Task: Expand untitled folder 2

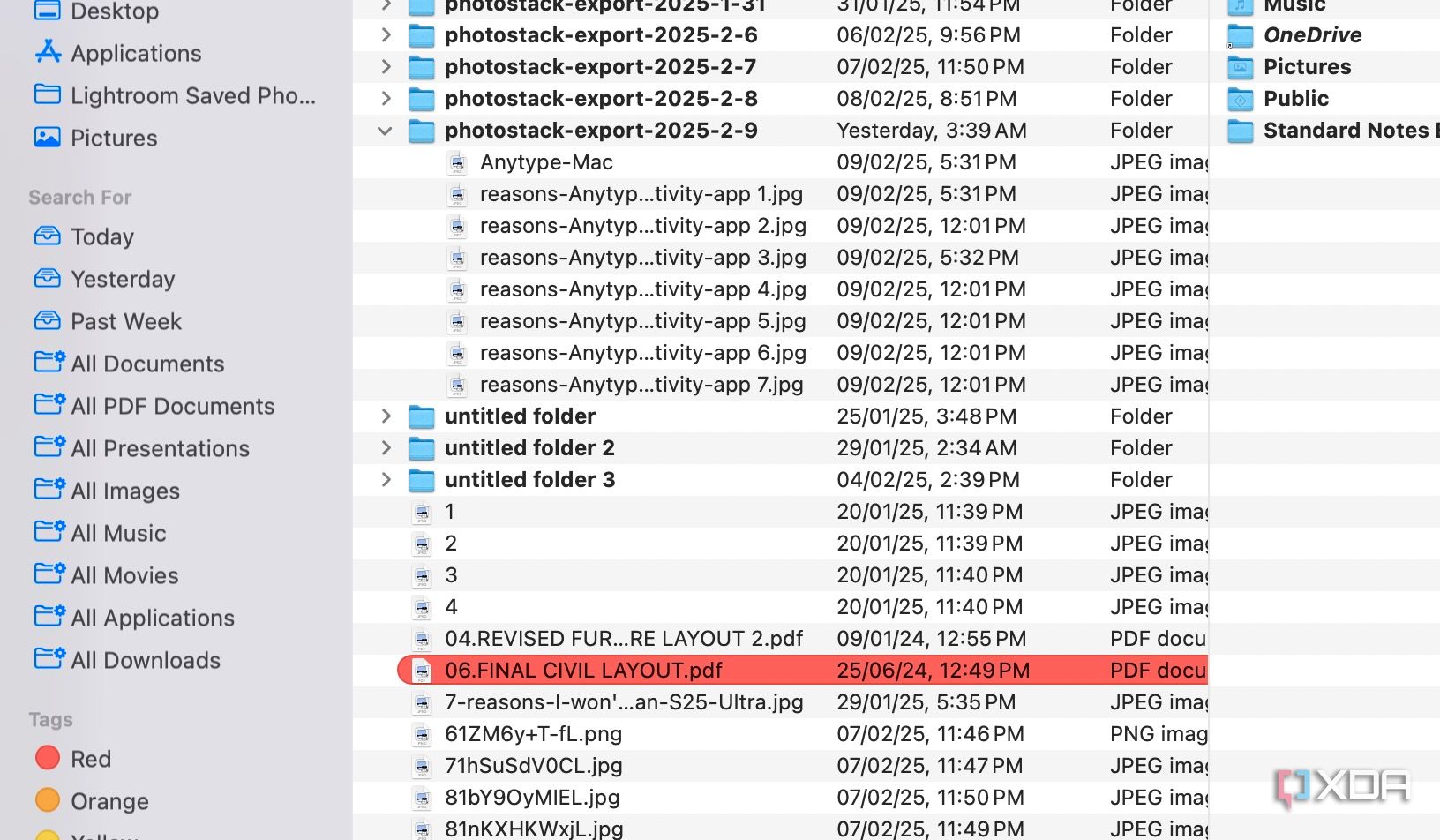Action: 385,447
